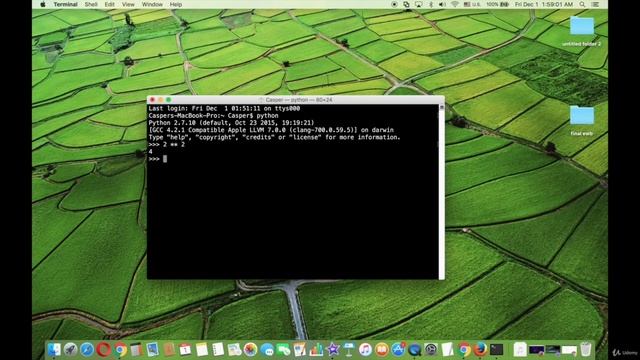This screenshot has height=360, width=640.
Task: Open the Preview app in Dock
Action: point(153,349)
